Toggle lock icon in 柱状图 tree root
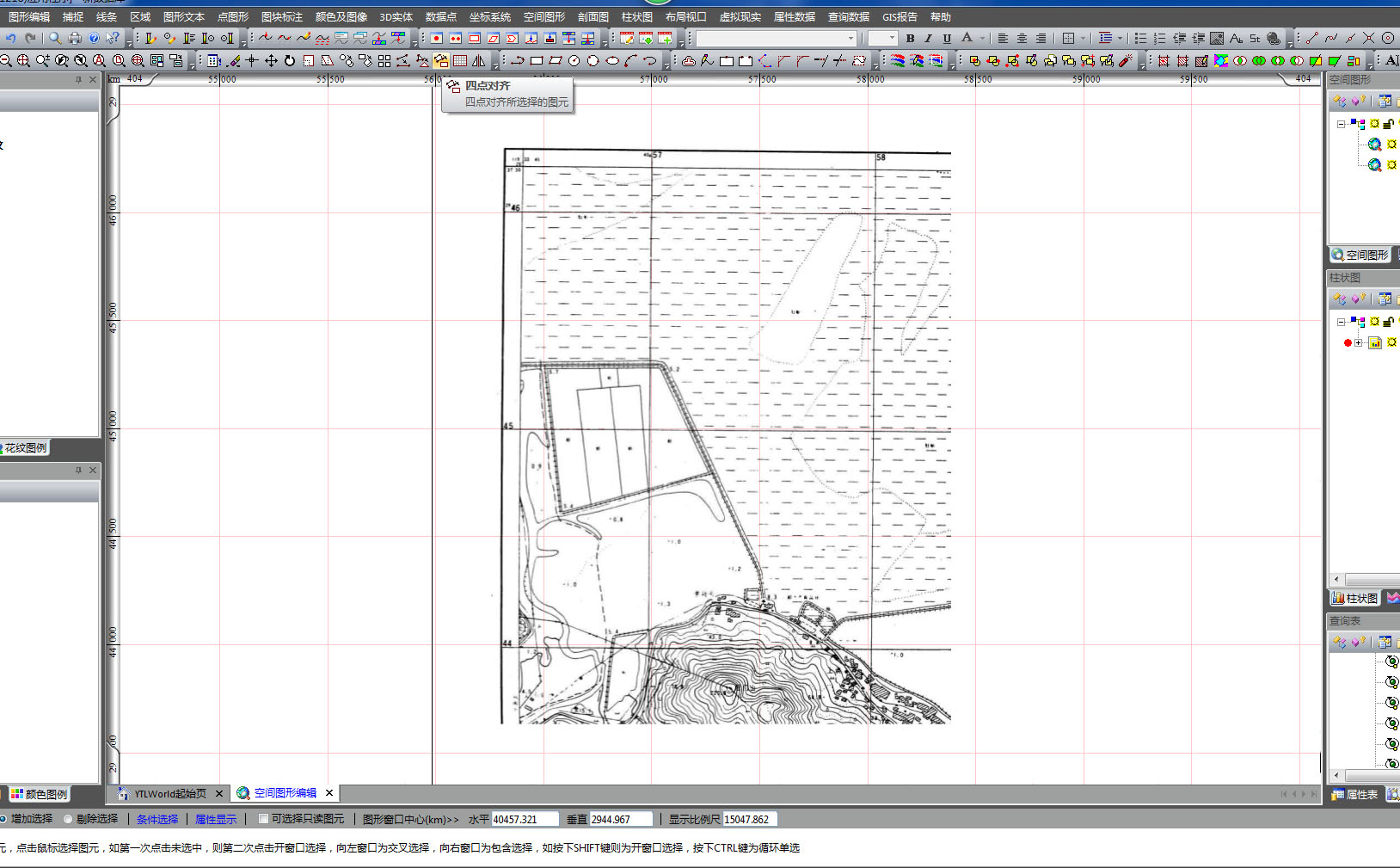This screenshot has height=868, width=1400. [1388, 322]
